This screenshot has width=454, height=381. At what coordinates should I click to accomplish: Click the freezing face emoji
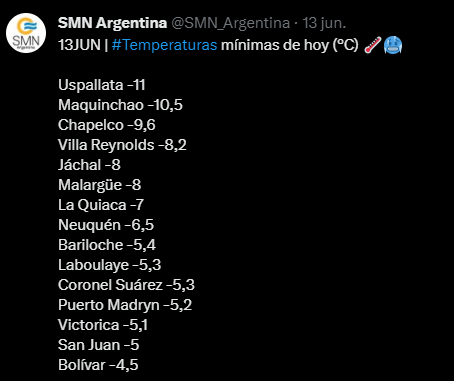coord(393,45)
